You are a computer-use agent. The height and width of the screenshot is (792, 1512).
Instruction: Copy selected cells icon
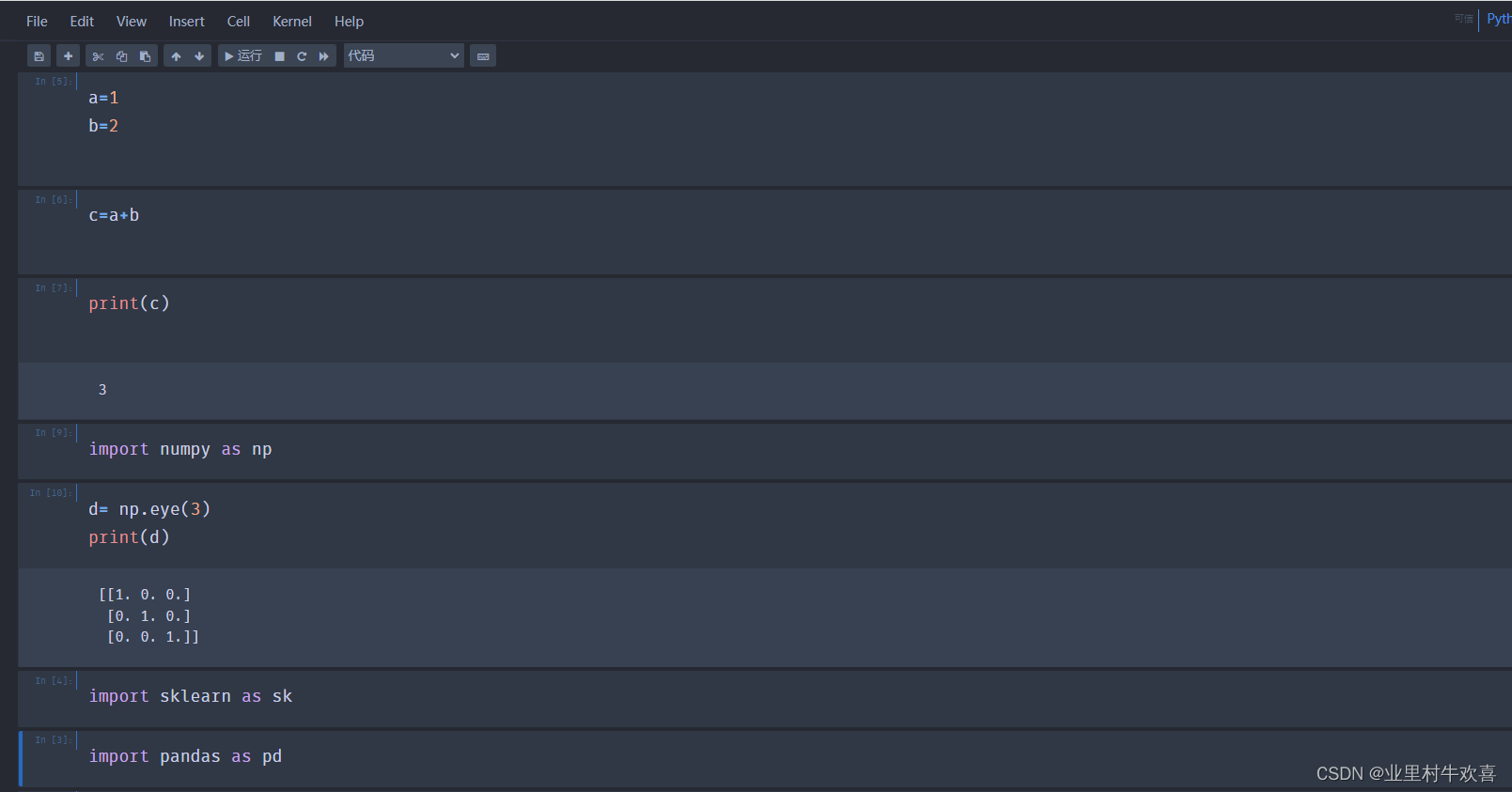(x=121, y=56)
